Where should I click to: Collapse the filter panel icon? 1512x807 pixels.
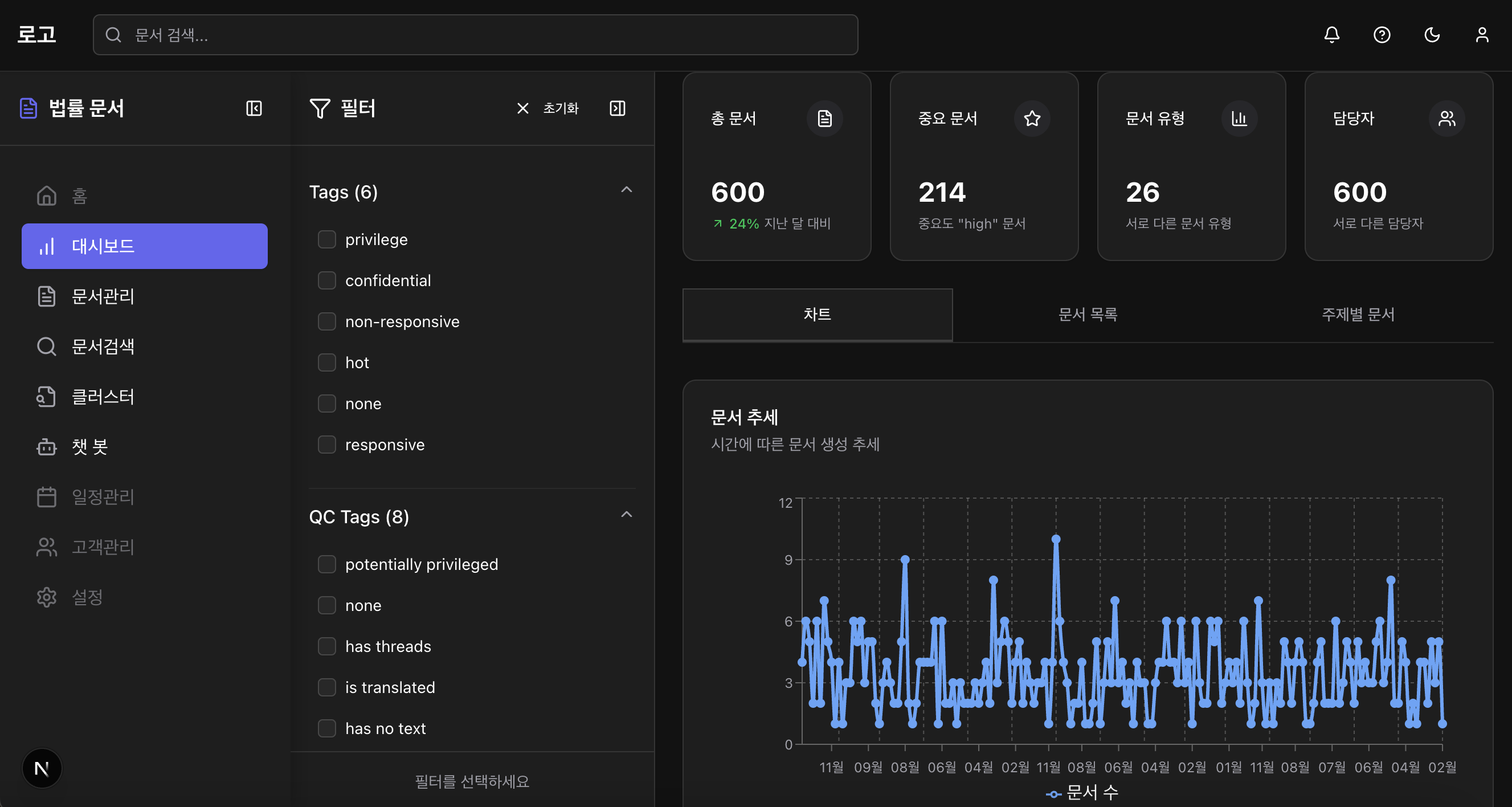[618, 108]
